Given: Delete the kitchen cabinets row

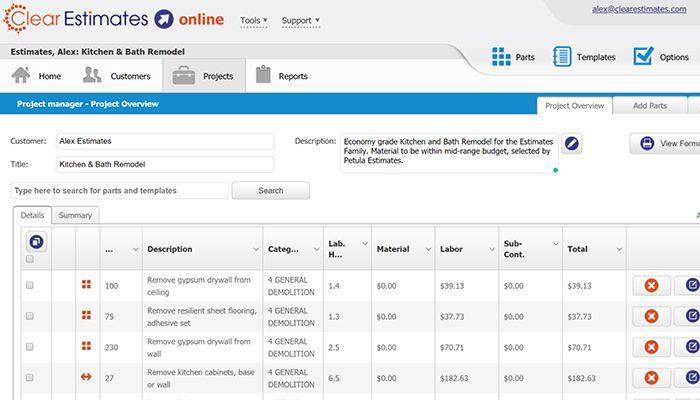Looking at the screenshot, I should point(651,378).
